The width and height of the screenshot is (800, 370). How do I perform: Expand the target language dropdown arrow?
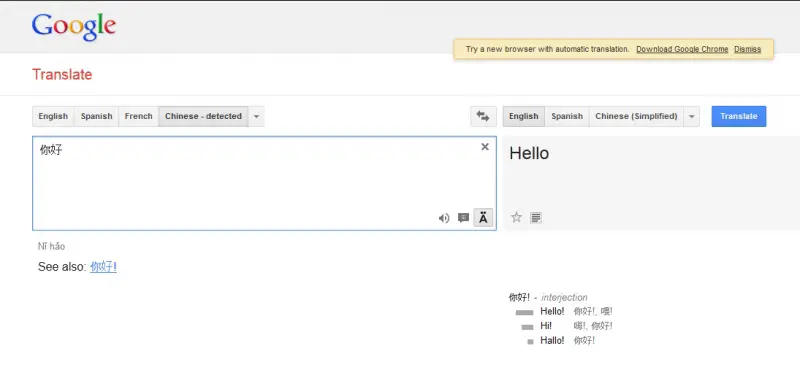691,116
